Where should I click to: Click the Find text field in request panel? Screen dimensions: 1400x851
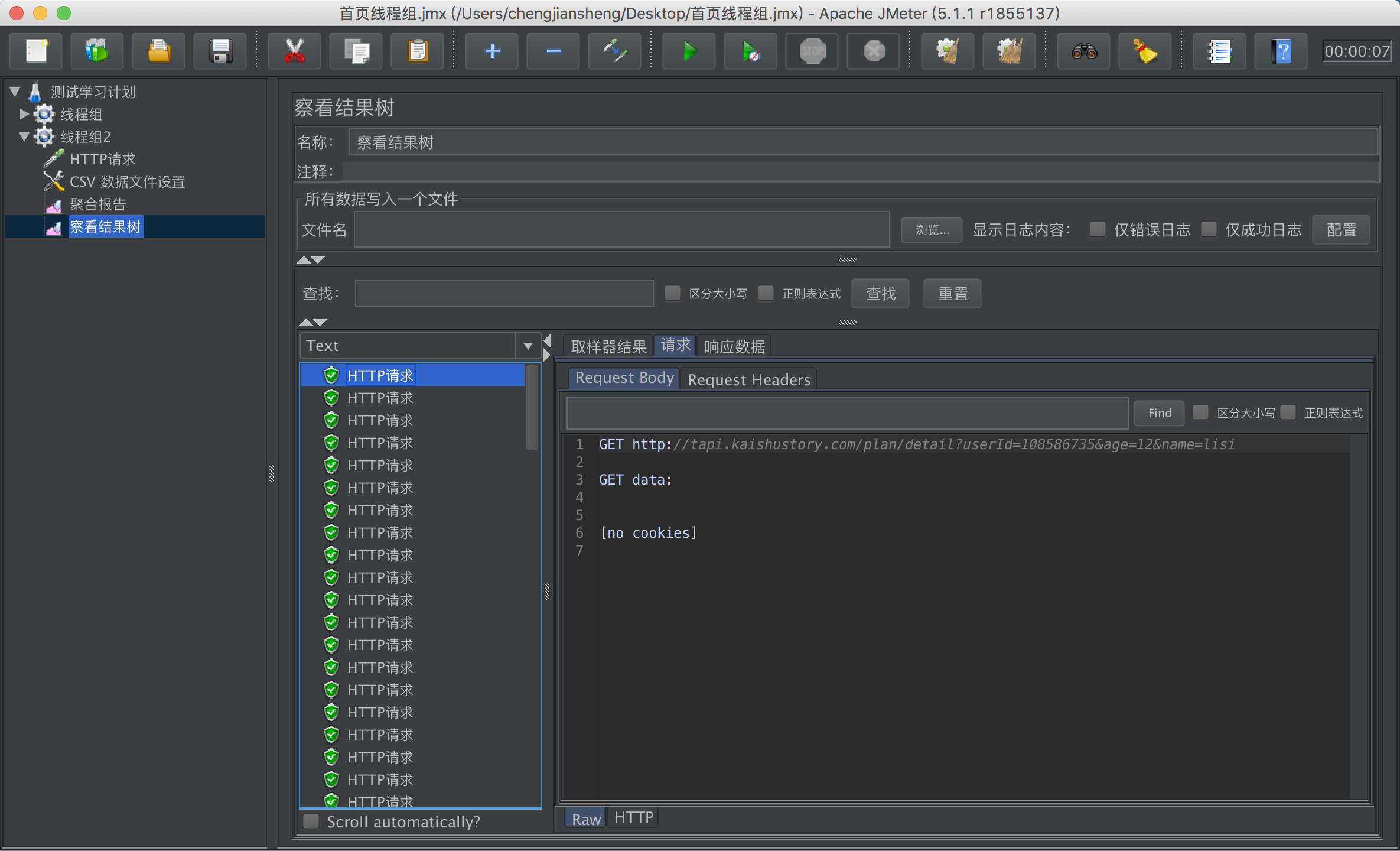click(847, 413)
